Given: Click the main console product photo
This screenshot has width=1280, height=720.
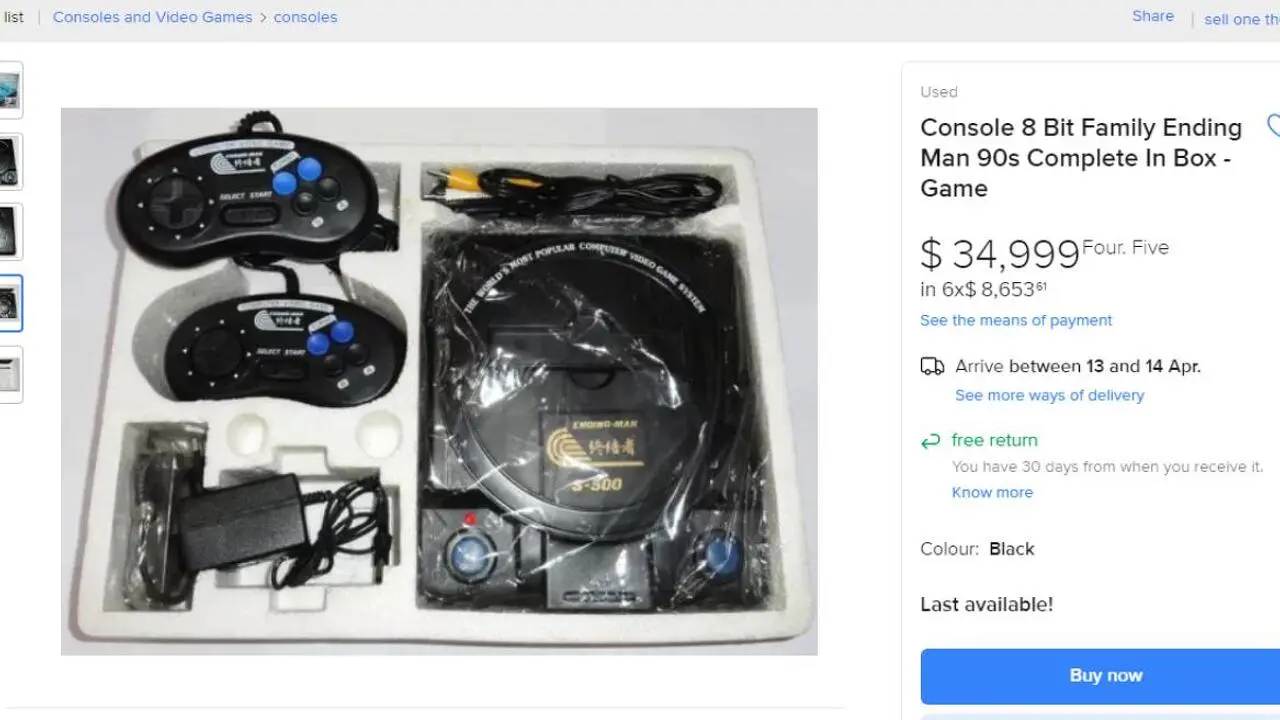Looking at the screenshot, I should [x=439, y=381].
